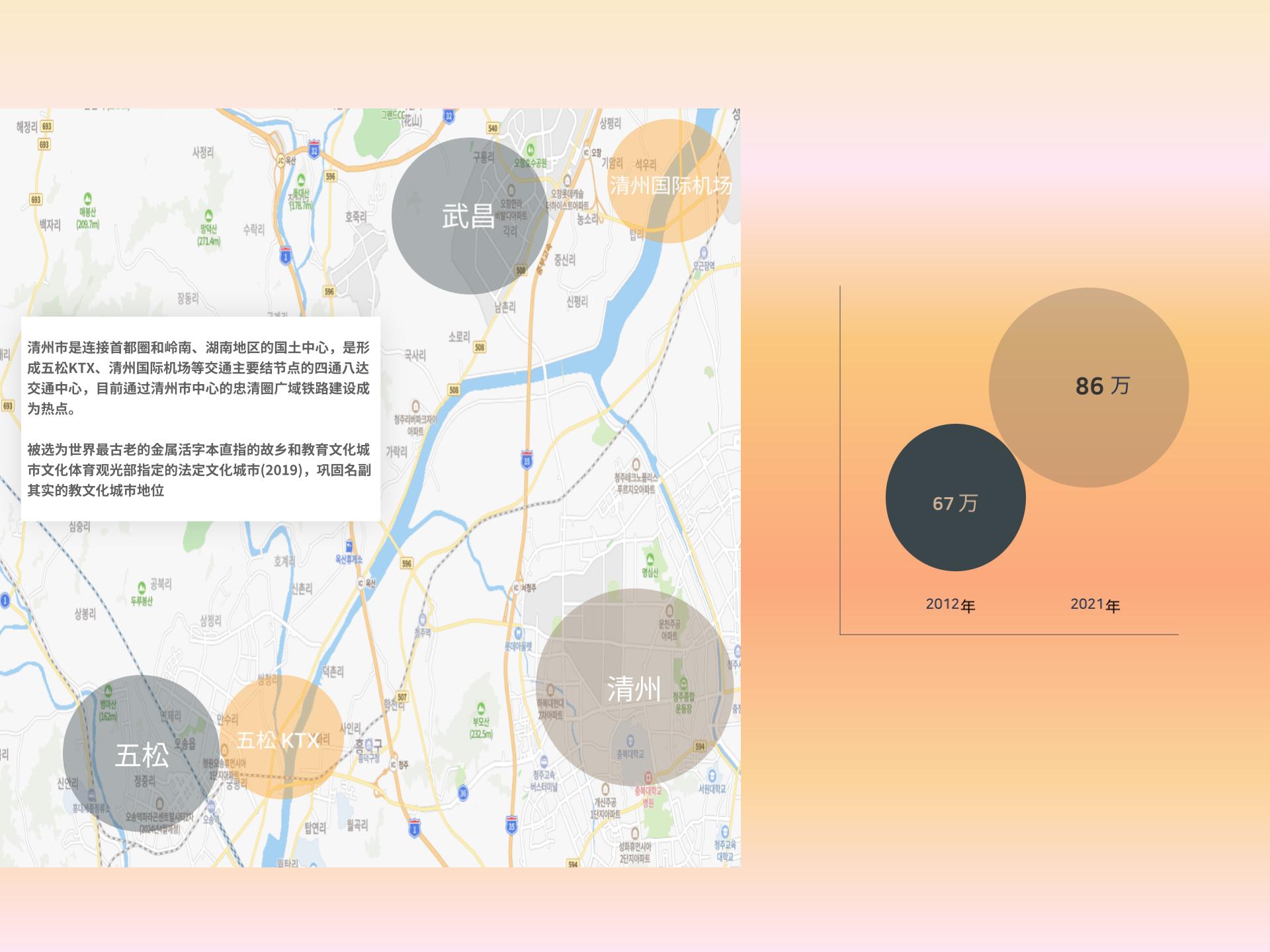Click the 2021年 axis label
1270x952 pixels.
point(1095,604)
